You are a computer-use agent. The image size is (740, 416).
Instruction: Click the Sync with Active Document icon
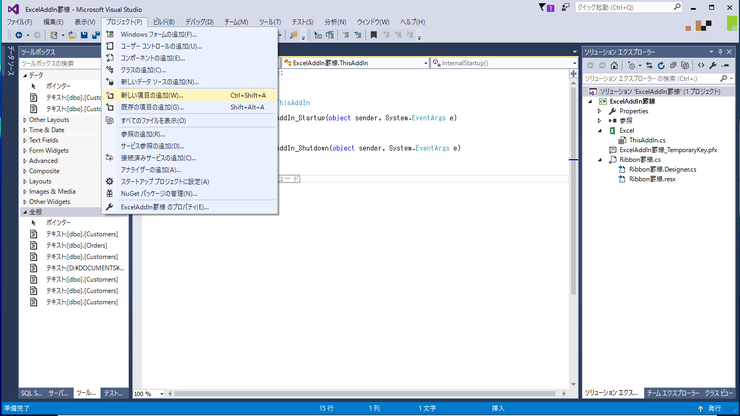[649, 66]
